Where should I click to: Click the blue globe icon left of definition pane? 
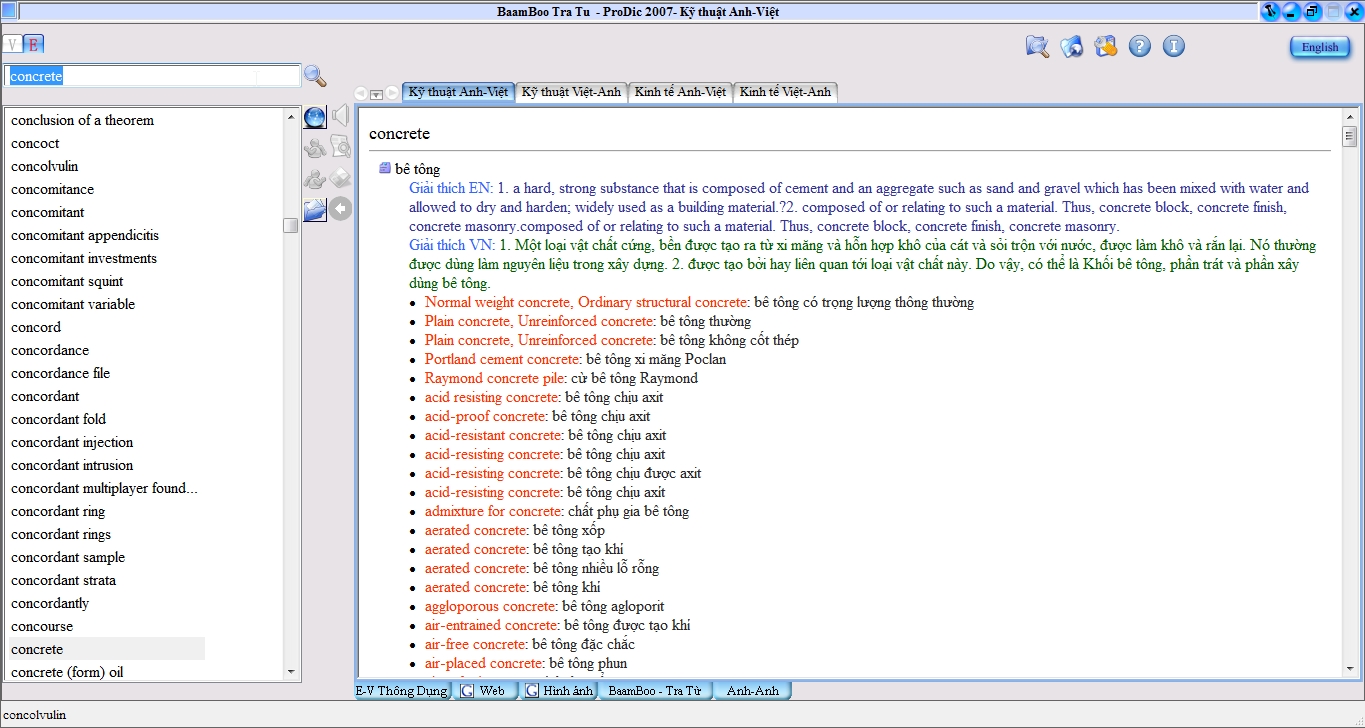pyautogui.click(x=315, y=118)
